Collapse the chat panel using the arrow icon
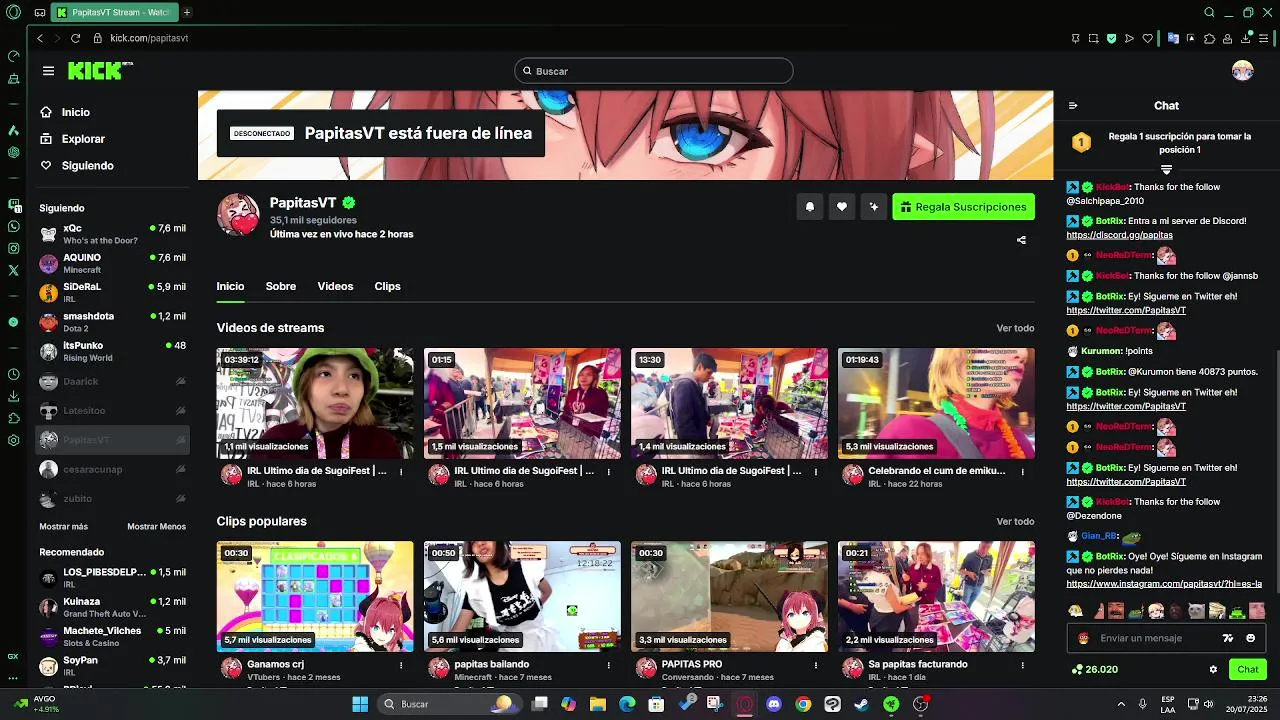The width and height of the screenshot is (1280, 720). tap(1073, 105)
